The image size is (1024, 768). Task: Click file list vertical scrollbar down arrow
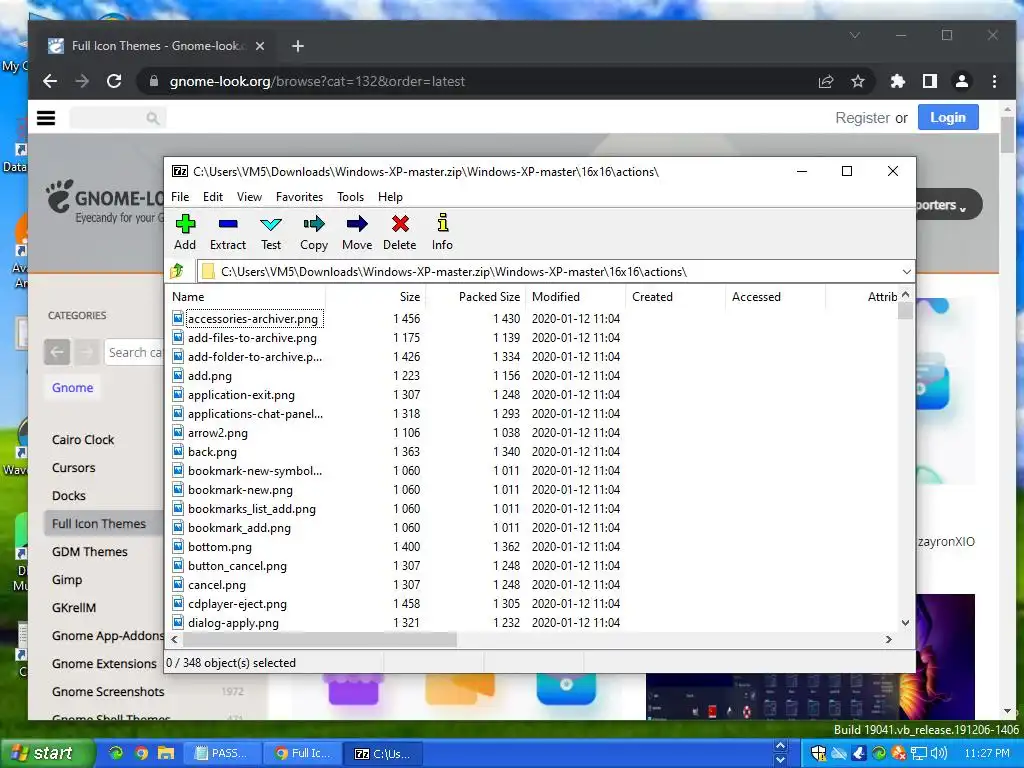(905, 622)
